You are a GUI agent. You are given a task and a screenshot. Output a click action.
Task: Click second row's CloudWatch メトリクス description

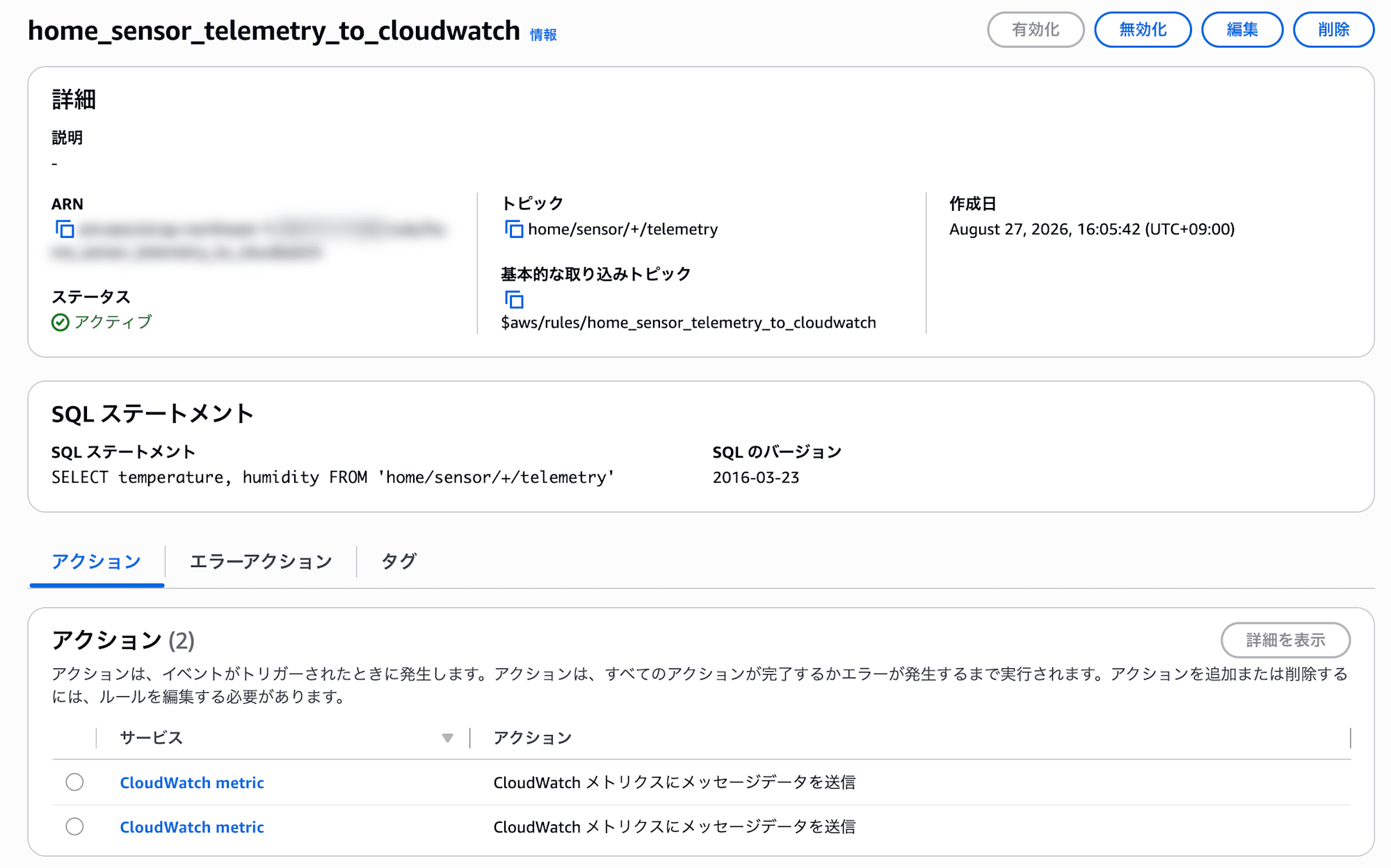pyautogui.click(x=675, y=827)
